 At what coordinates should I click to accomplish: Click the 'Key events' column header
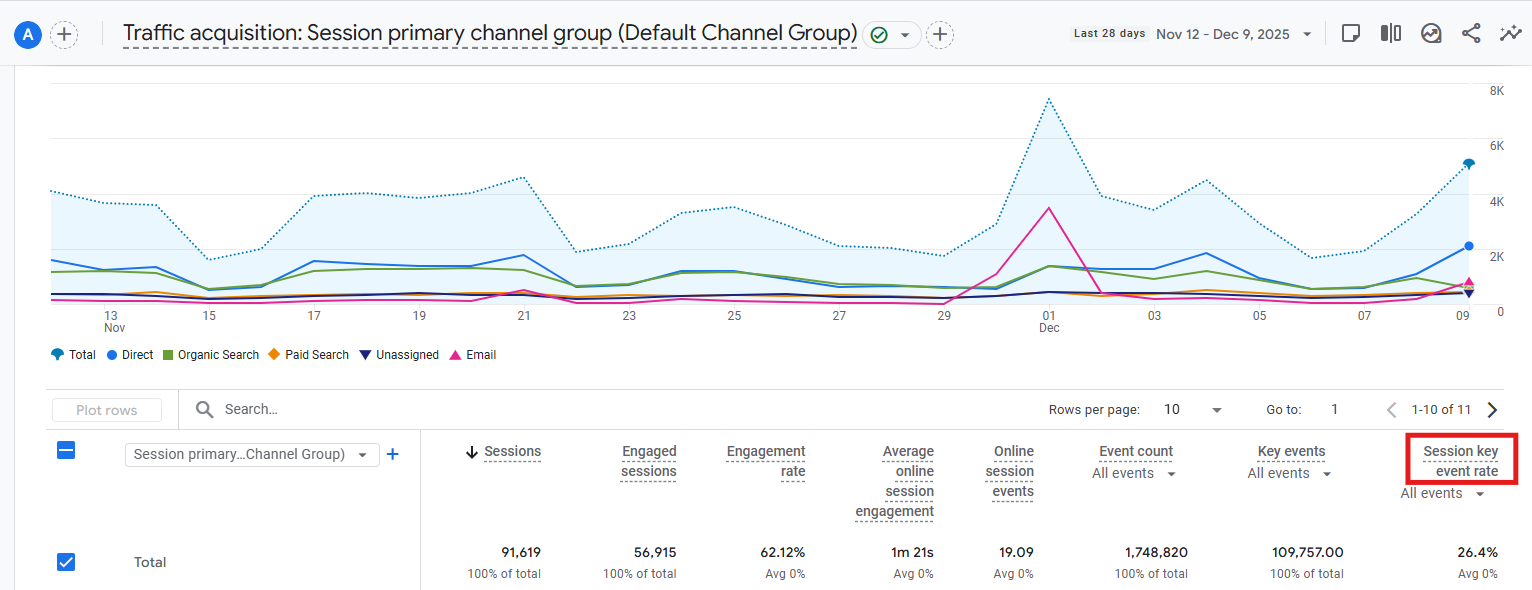1291,451
